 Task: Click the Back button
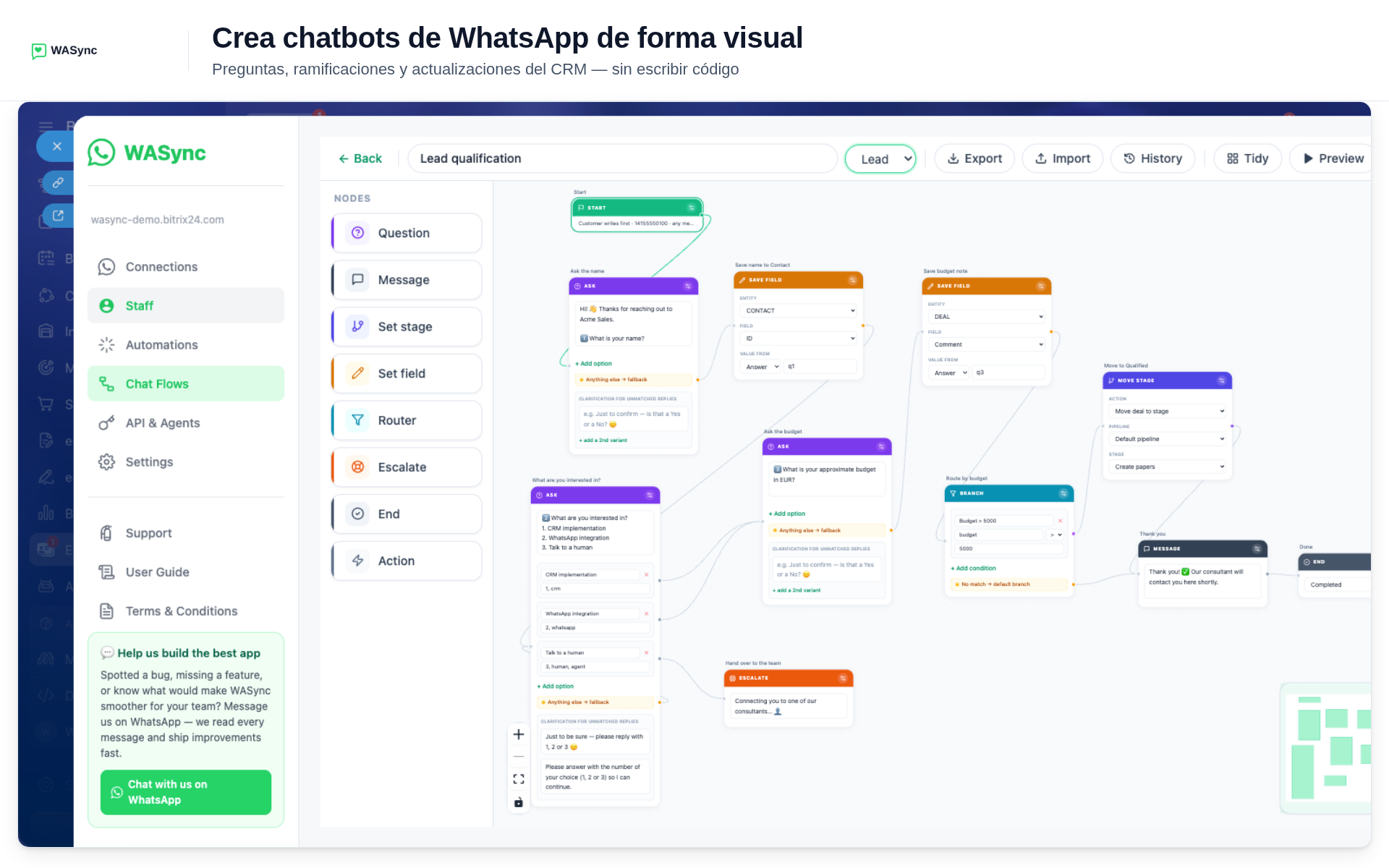[360, 159]
